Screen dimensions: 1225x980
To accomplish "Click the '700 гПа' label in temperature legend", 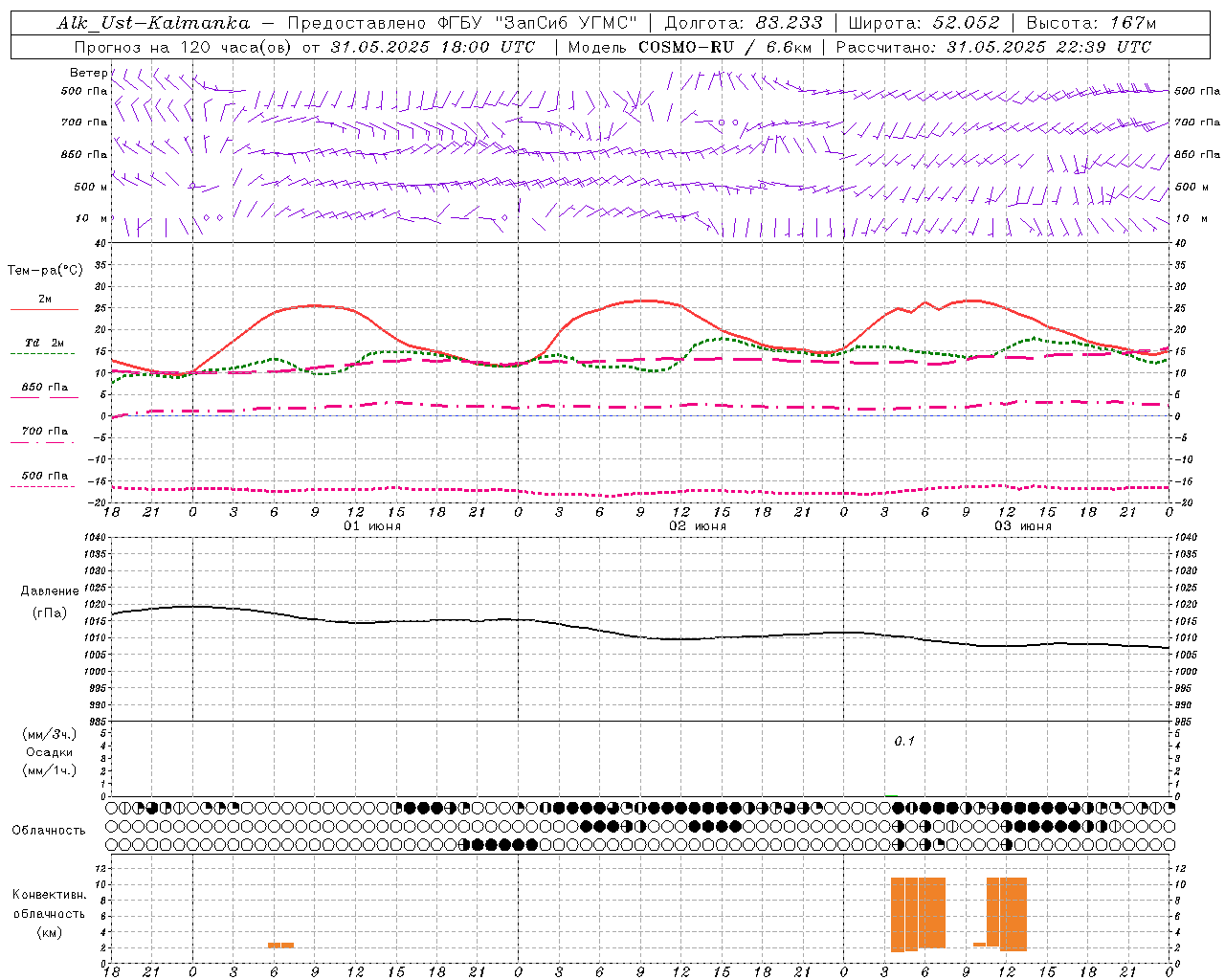I will point(45,431).
